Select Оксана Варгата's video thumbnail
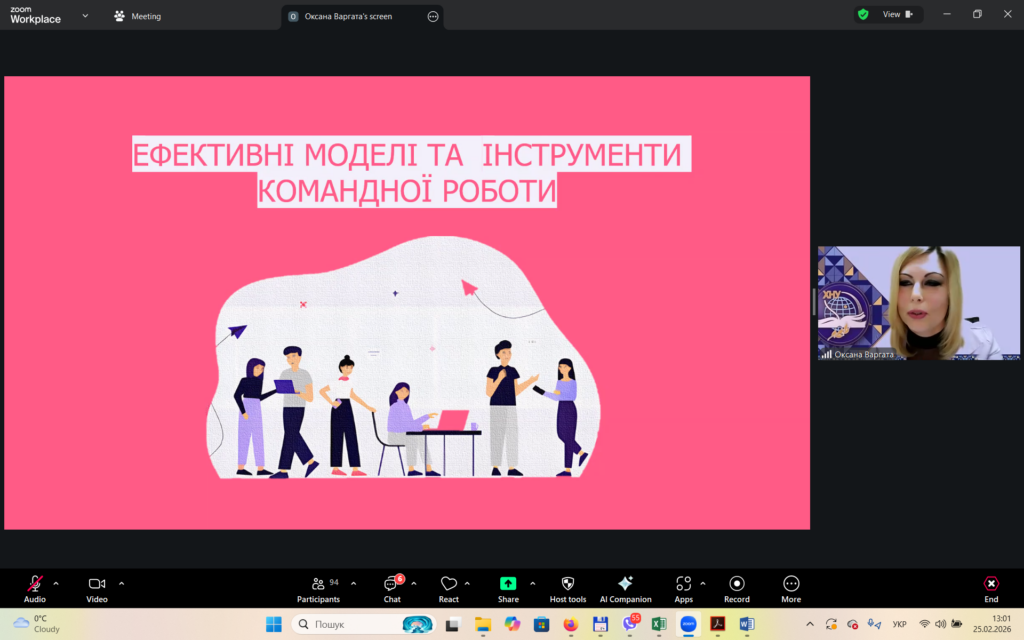Viewport: 1024px width, 640px height. tap(919, 303)
